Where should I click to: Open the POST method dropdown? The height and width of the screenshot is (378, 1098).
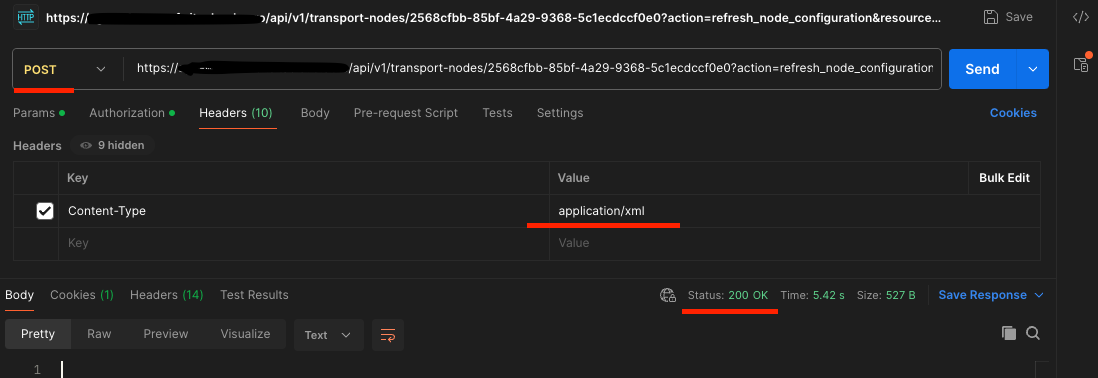click(64, 69)
